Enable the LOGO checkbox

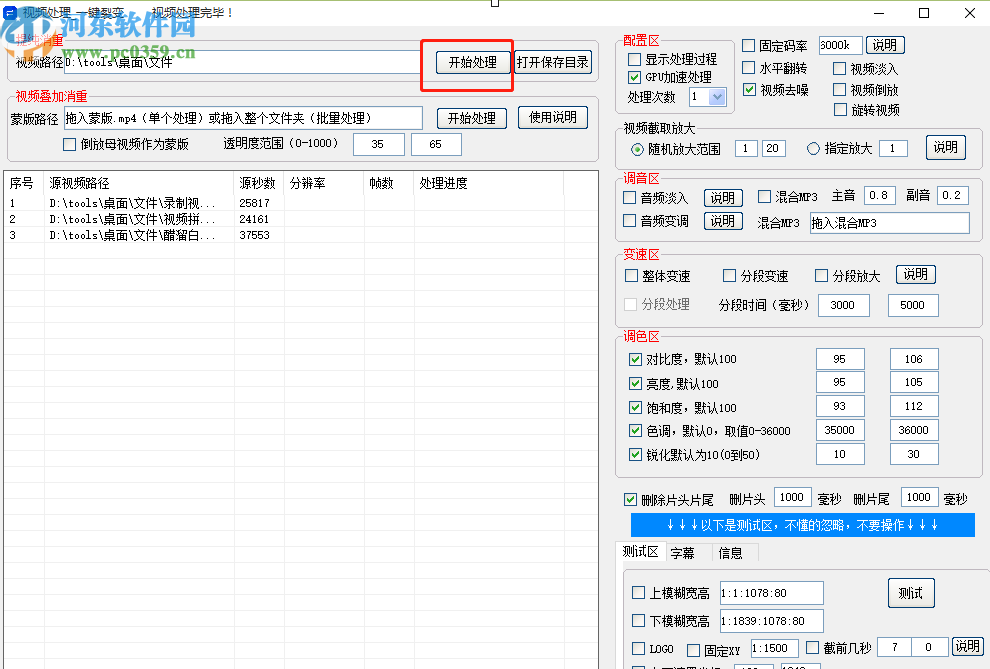pyautogui.click(x=636, y=648)
